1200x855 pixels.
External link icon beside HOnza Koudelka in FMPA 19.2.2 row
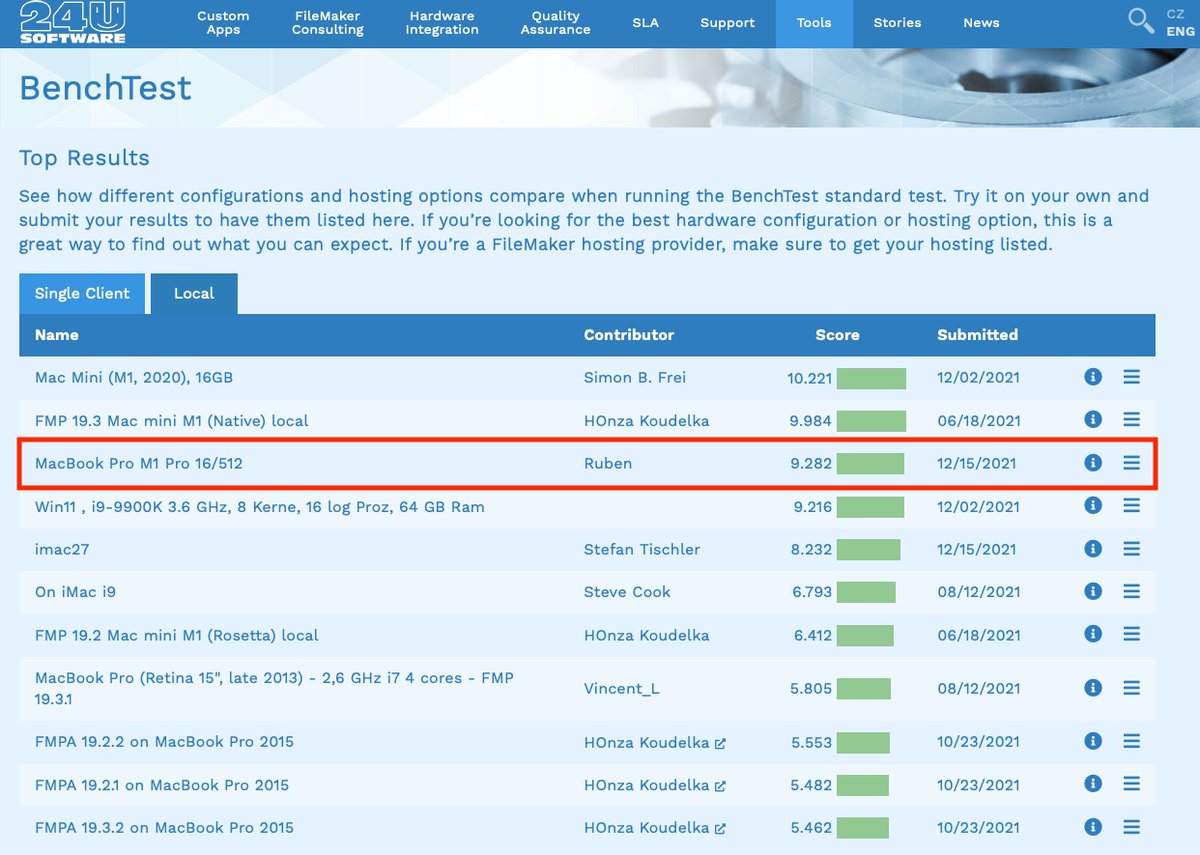[x=720, y=743]
